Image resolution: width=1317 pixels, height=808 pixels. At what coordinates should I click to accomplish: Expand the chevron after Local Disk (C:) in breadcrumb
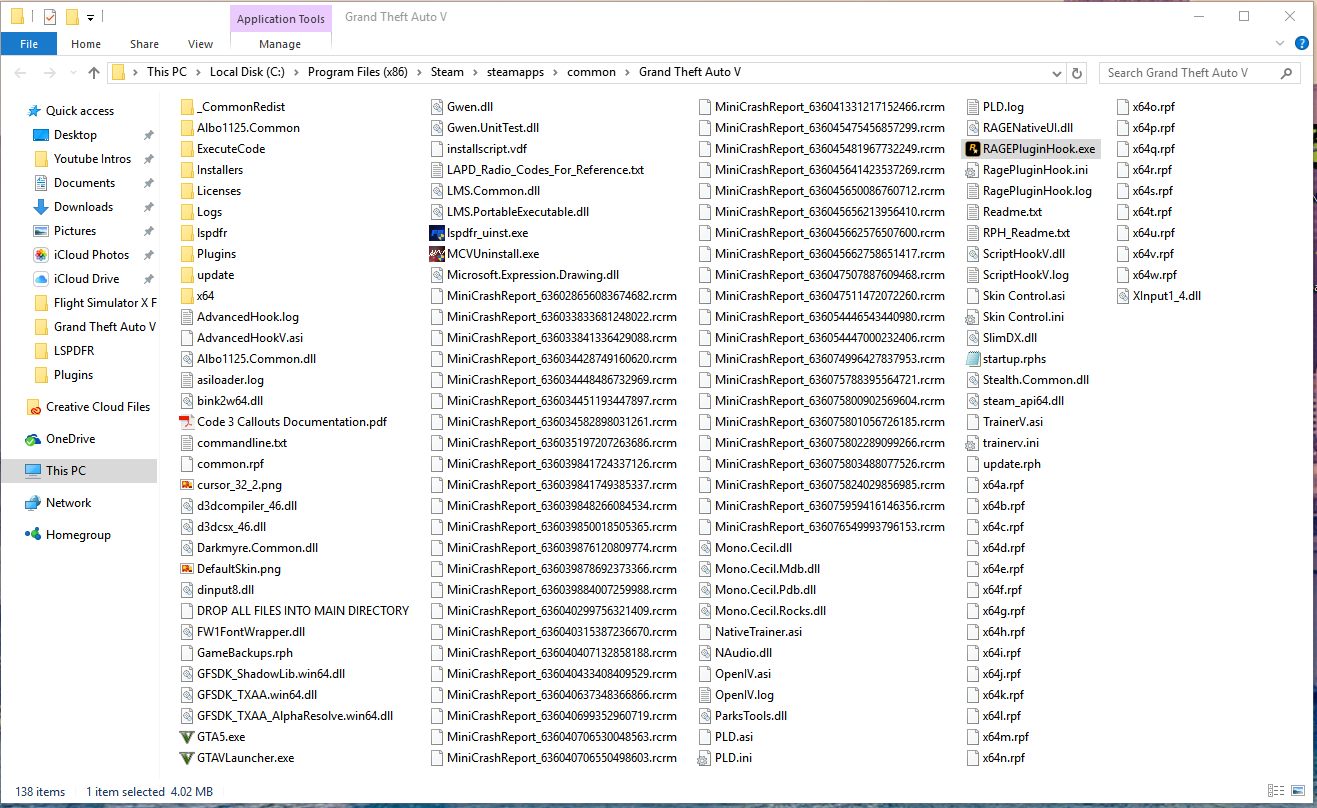[297, 72]
